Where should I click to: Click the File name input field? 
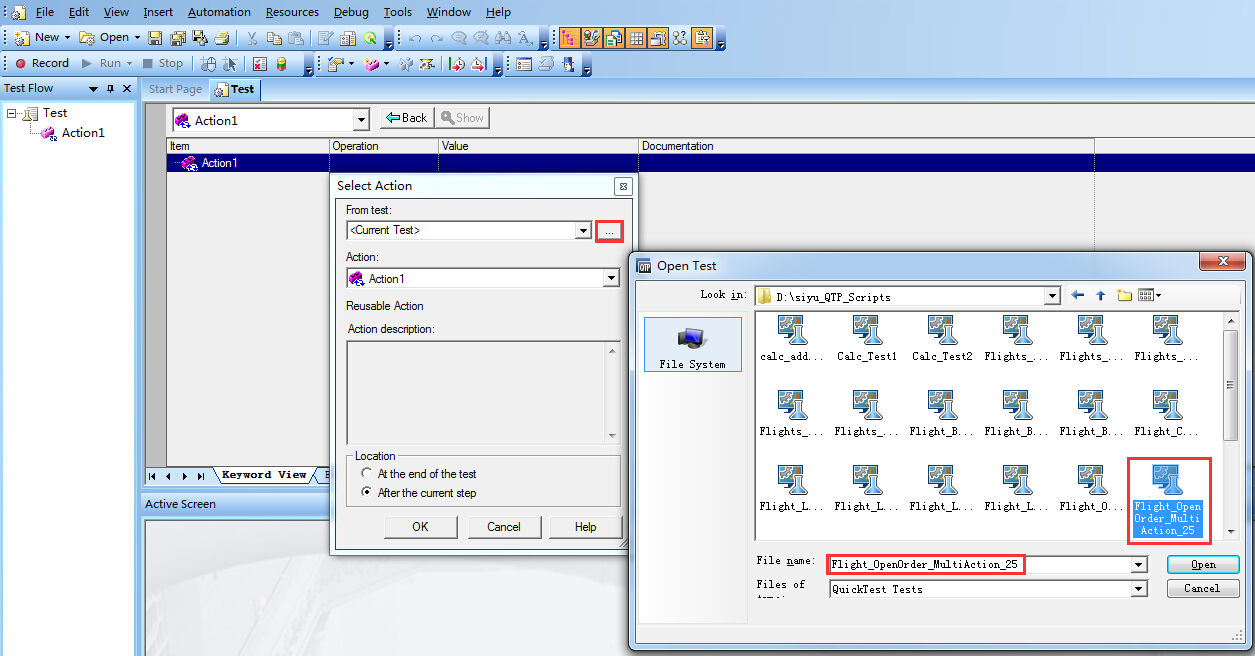[980, 564]
